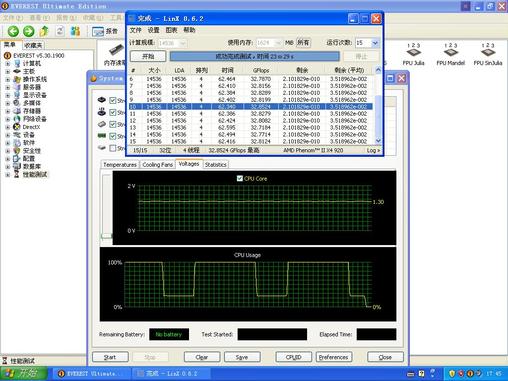This screenshot has width=508, height=381.
Task: Click the Clear button
Action: click(202, 357)
